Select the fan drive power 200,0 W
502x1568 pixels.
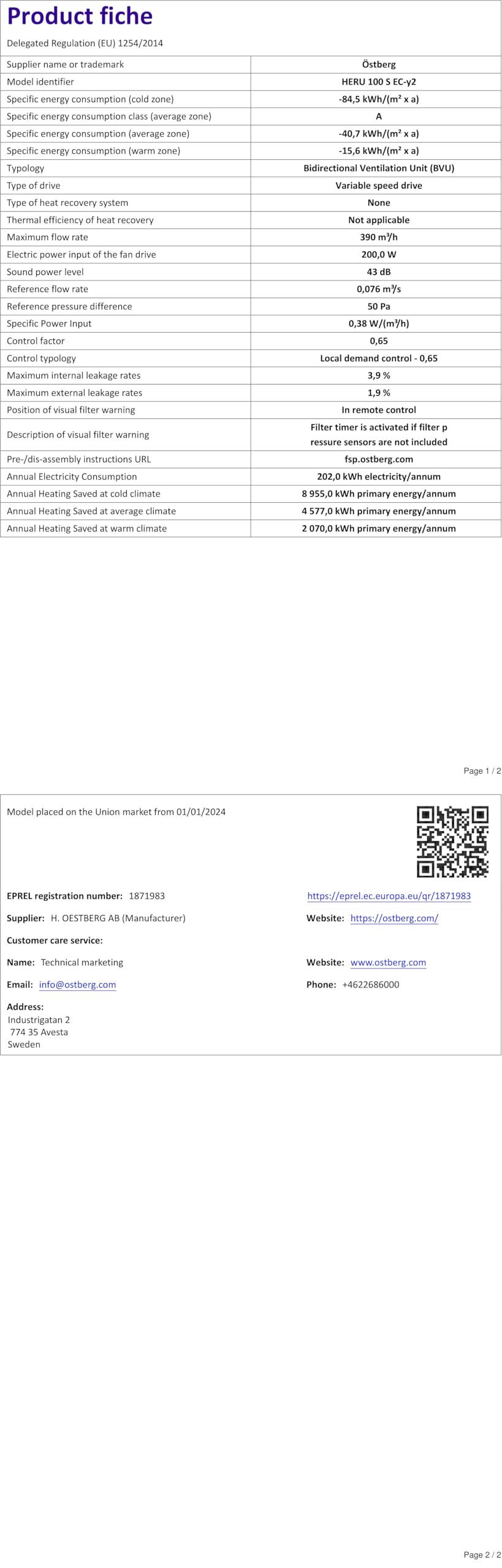379,254
